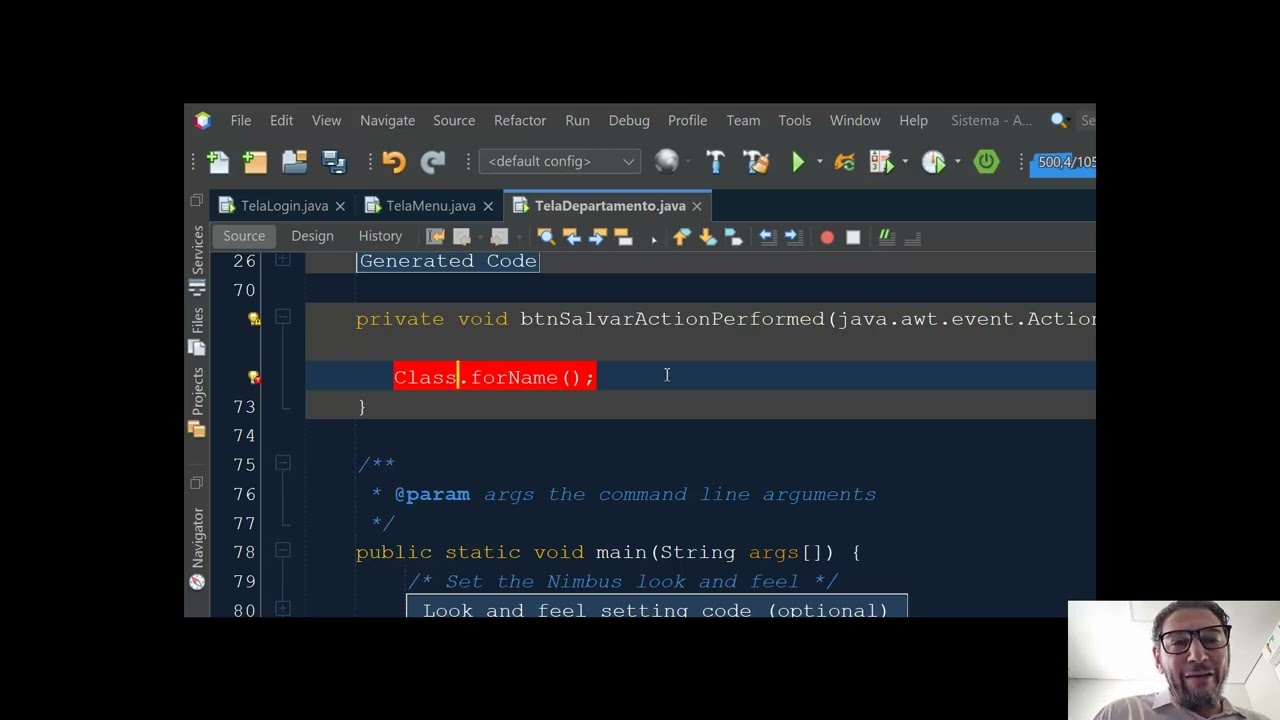Viewport: 1280px width, 720px height.
Task: Click the Shift Line Right icon
Action: [x=792, y=237]
